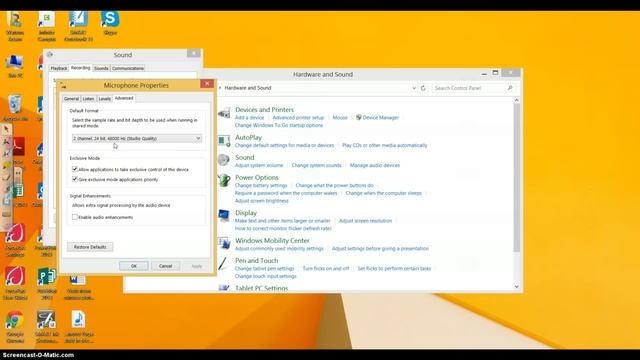This screenshot has height=360, width=640.
Task: Click the scroll-up arrow in Control Panel
Action: point(516,100)
